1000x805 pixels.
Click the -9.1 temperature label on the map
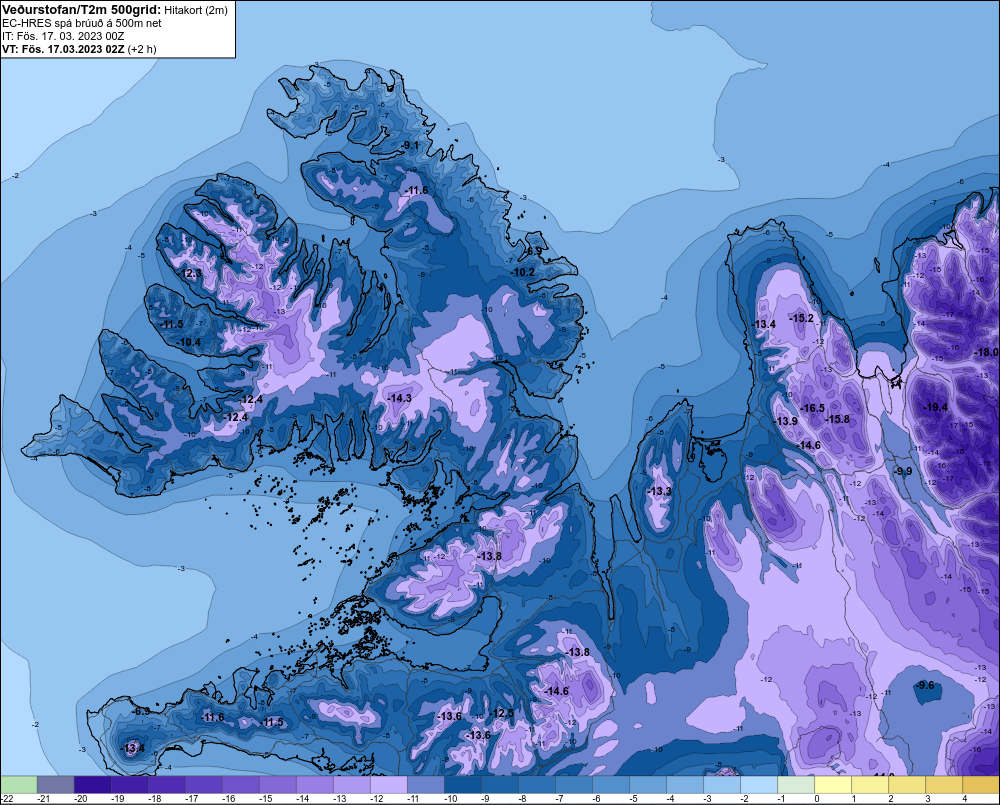[x=410, y=145]
